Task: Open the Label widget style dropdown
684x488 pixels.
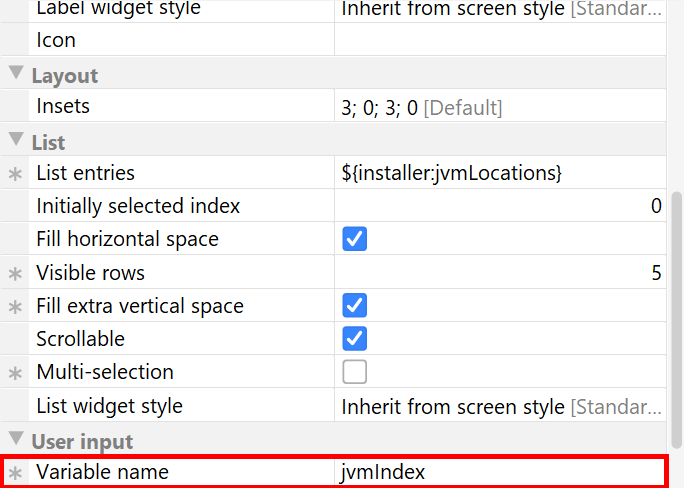Action: pyautogui.click(x=500, y=9)
